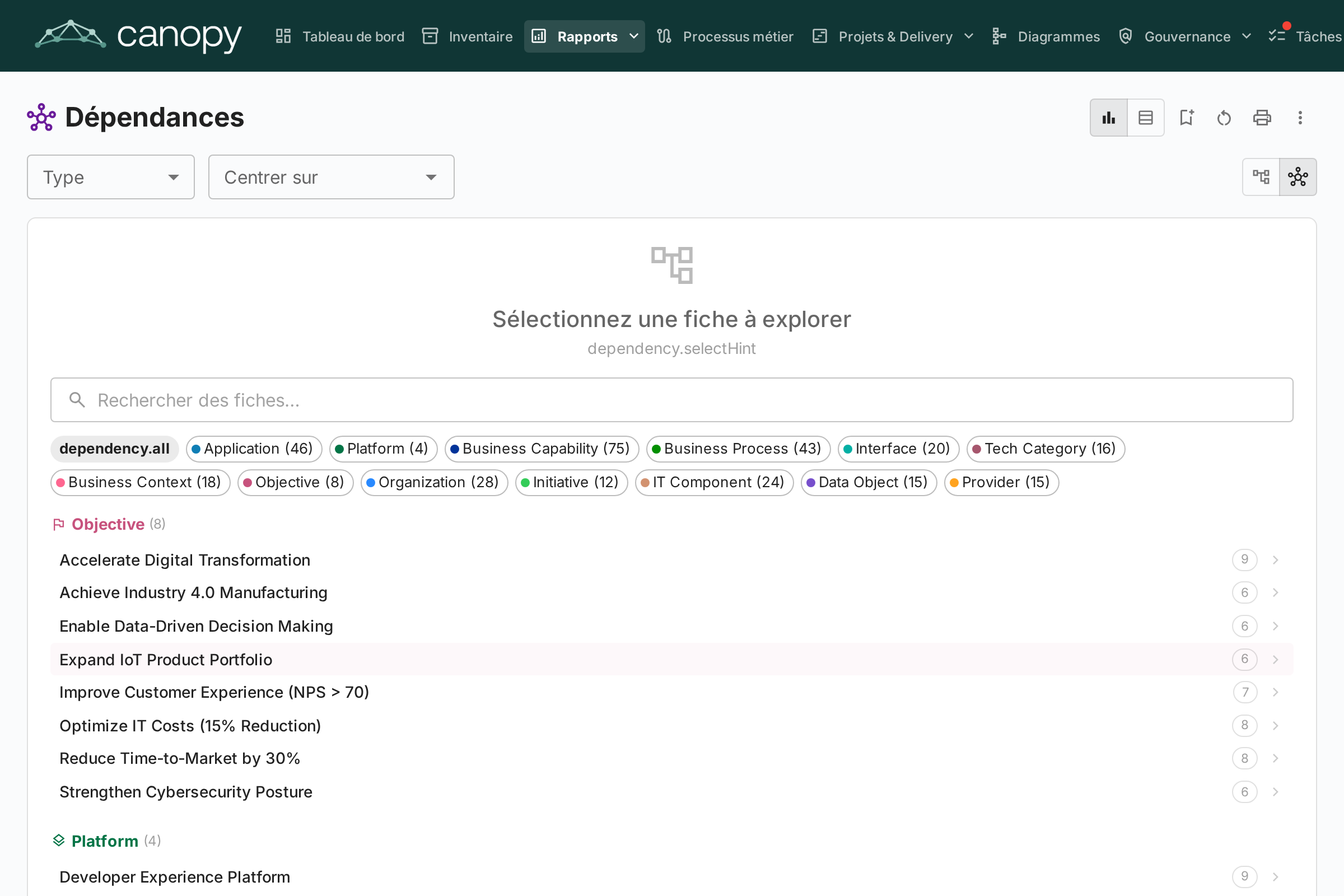This screenshot has width=1344, height=896.
Task: Open the Centrer sur dropdown
Action: pos(332,177)
